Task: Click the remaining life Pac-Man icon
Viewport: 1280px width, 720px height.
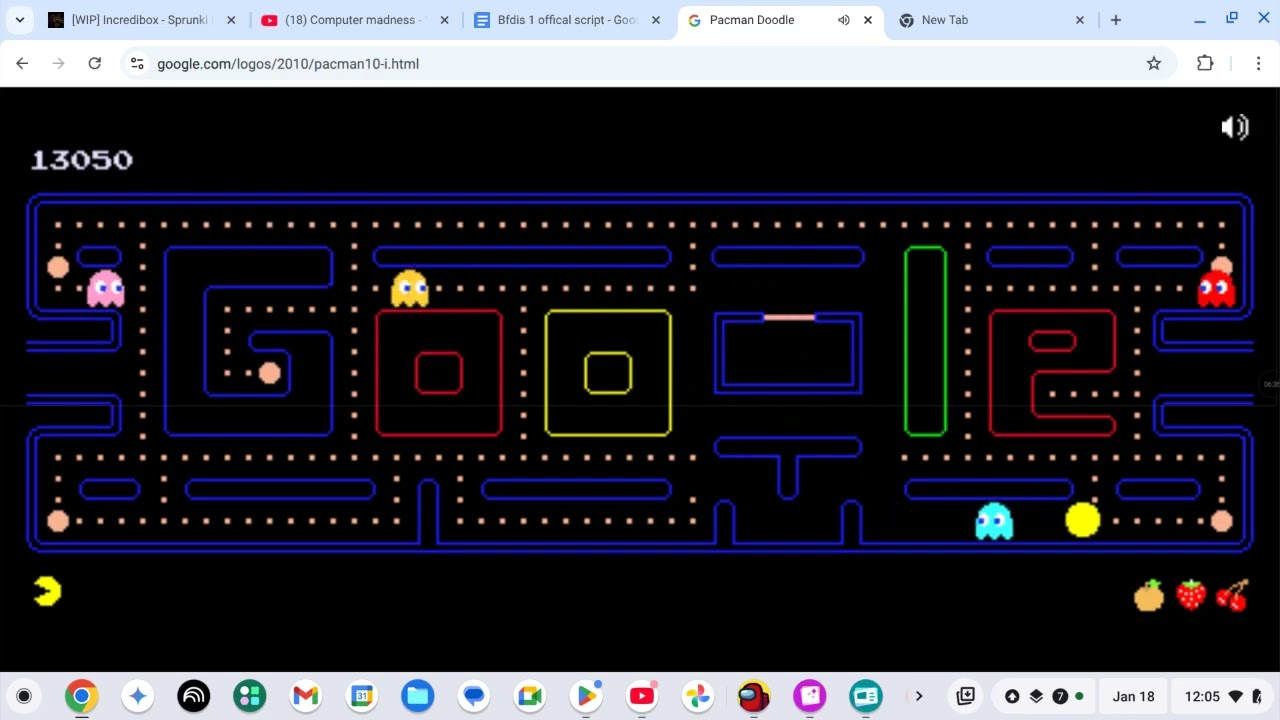Action: [x=47, y=592]
